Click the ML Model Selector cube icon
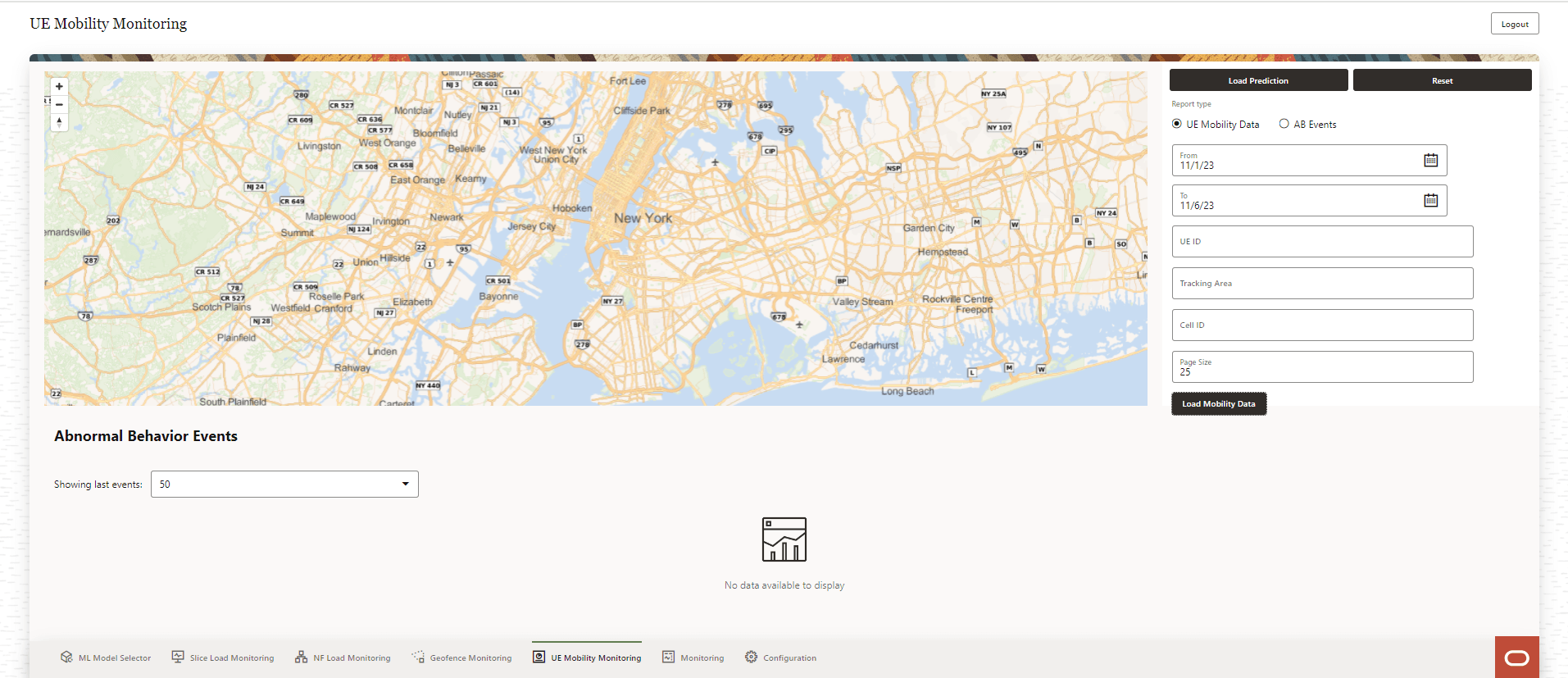Viewport: 1568px width, 678px height. coord(66,657)
